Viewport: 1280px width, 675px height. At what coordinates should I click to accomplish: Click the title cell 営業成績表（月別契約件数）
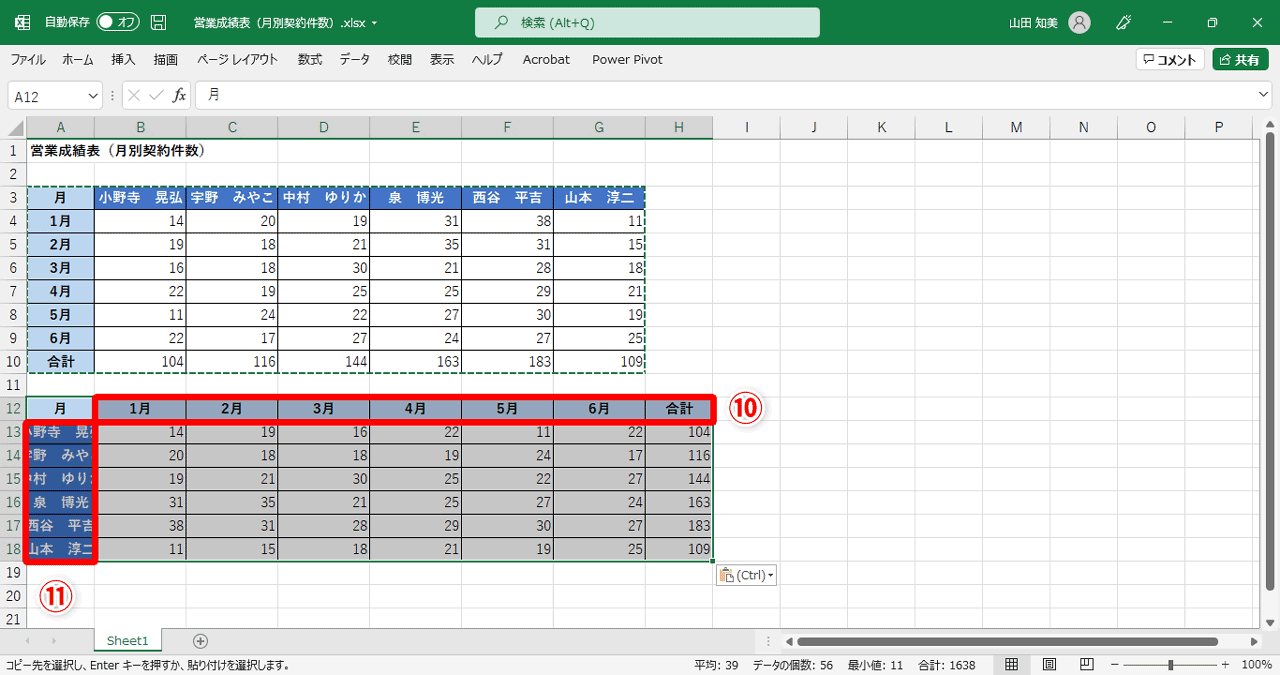click(x=117, y=151)
